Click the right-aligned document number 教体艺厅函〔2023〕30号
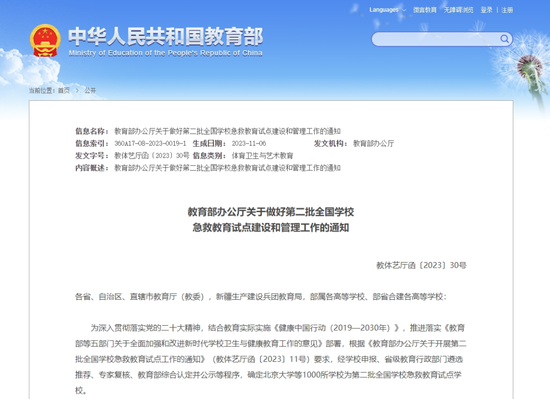Viewport: 550px width, 399px height. 421,265
